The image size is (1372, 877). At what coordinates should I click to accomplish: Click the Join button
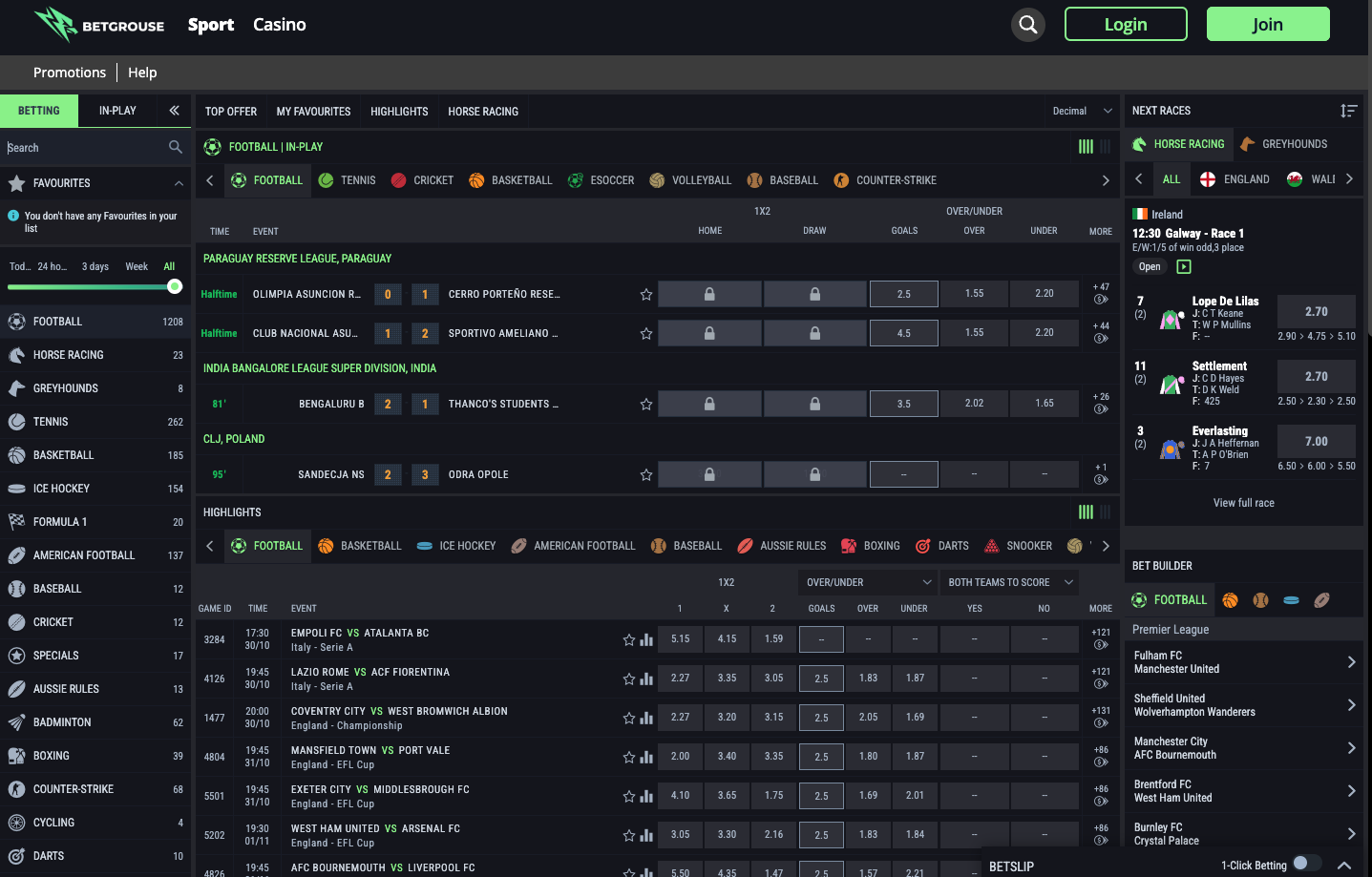point(1268,25)
